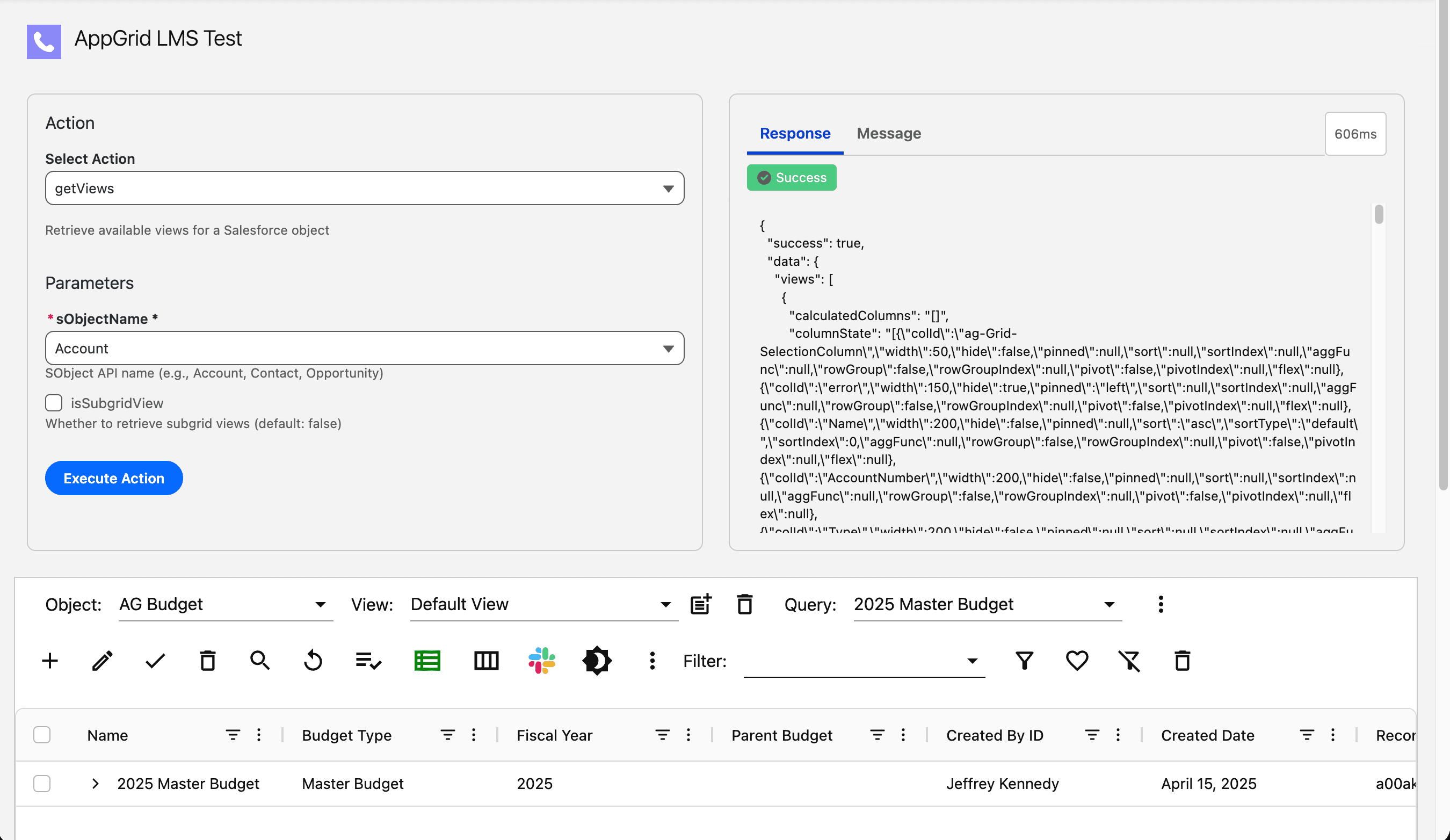Expand the 2025 Master Budget row chevron

[96, 784]
